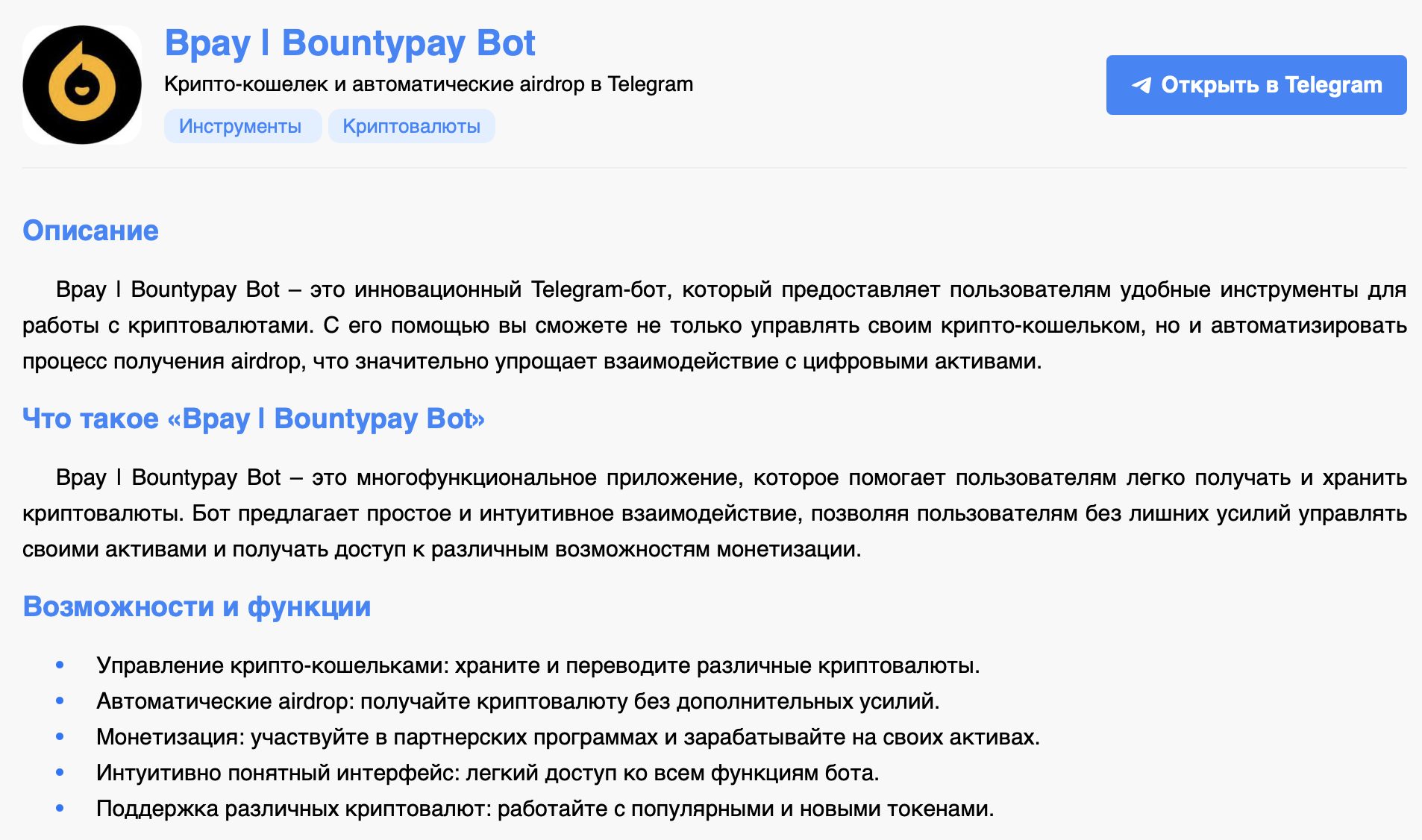This screenshot has height=840, width=1422.
Task: Click the Что такое «Bpay | Bountypay Bot» heading
Action: click(254, 419)
